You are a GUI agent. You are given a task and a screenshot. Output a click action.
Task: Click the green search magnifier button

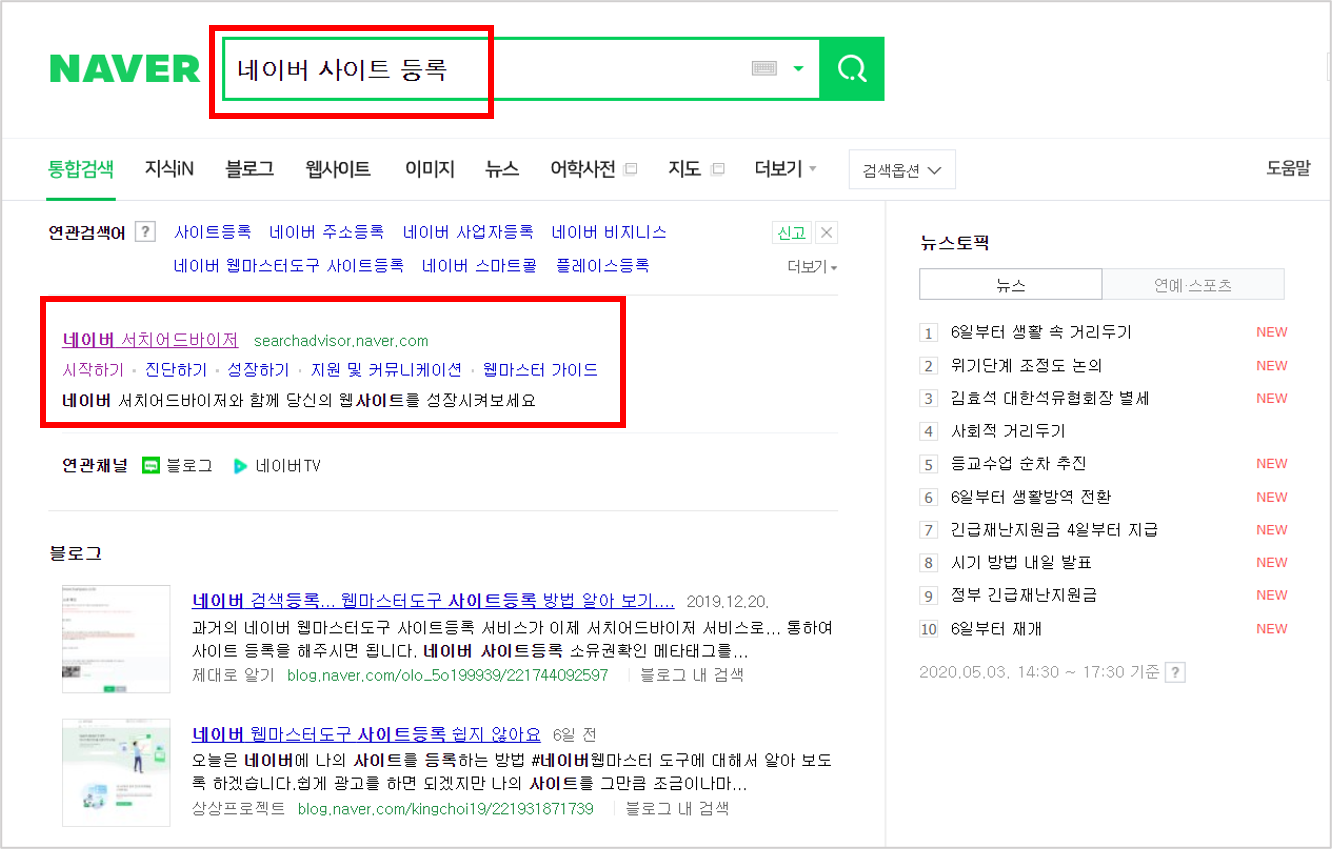[852, 69]
